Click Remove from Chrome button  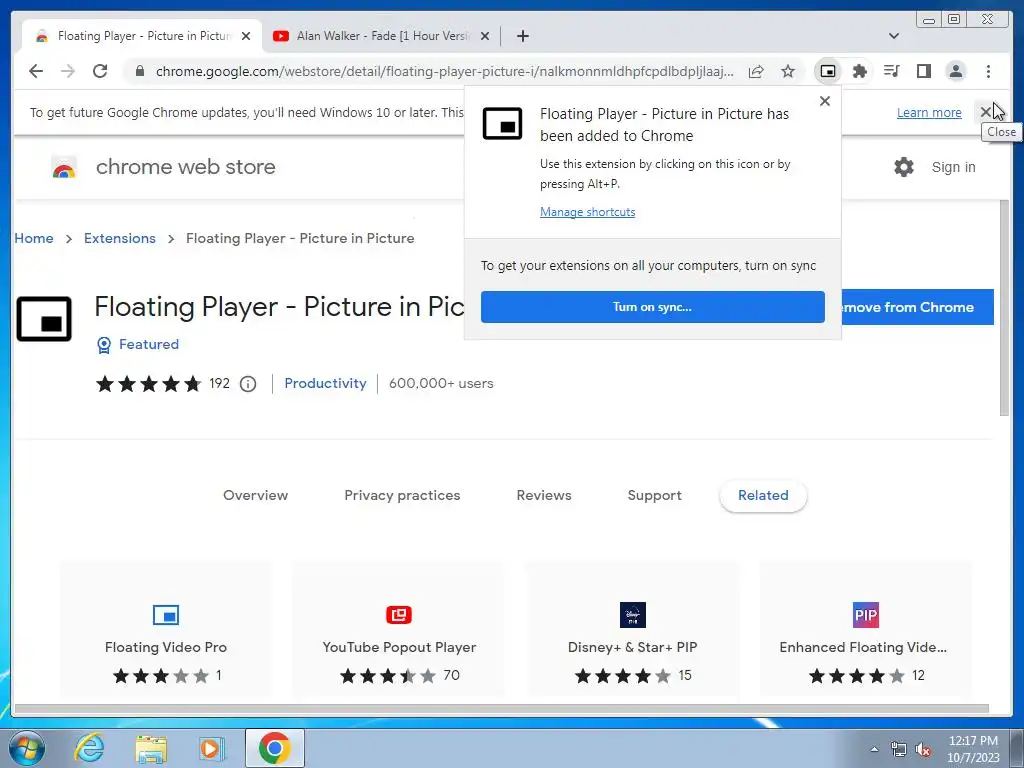918,307
